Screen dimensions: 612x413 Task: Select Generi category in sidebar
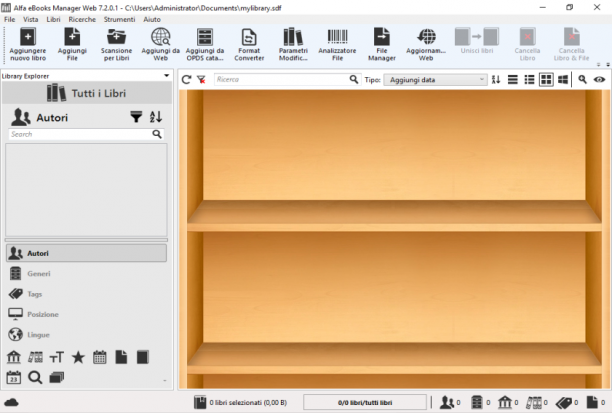[86, 274]
